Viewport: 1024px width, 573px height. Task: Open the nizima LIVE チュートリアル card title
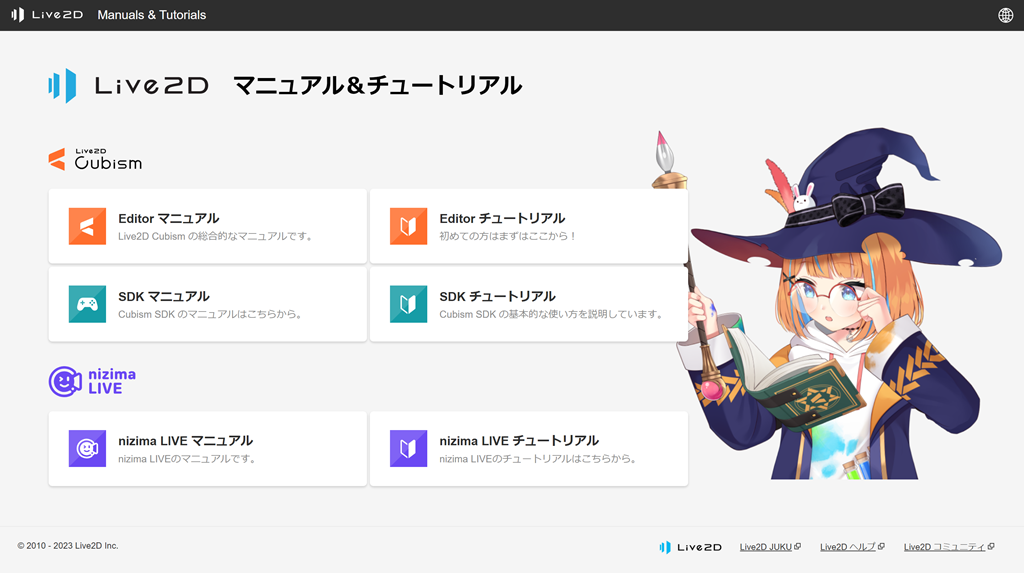pos(519,440)
